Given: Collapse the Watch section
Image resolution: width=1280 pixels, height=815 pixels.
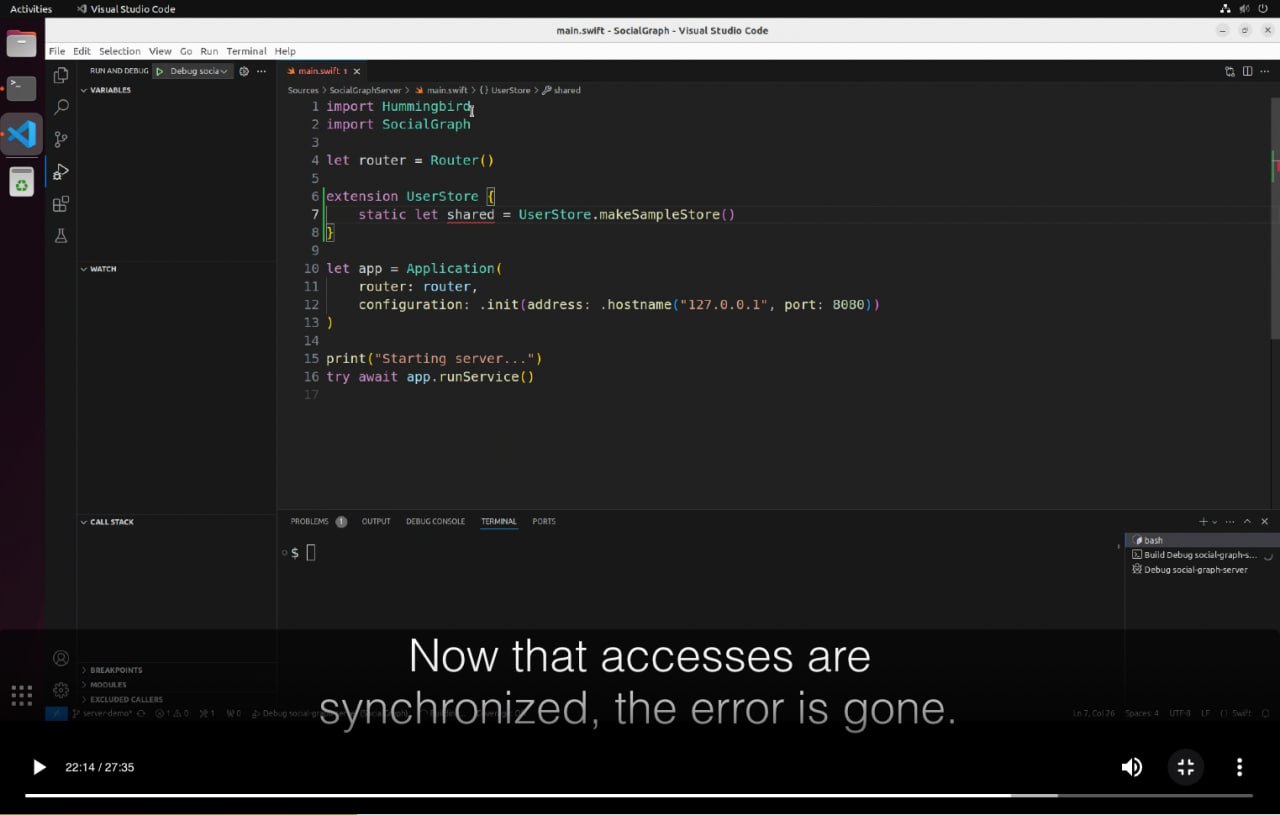Looking at the screenshot, I should (x=103, y=269).
